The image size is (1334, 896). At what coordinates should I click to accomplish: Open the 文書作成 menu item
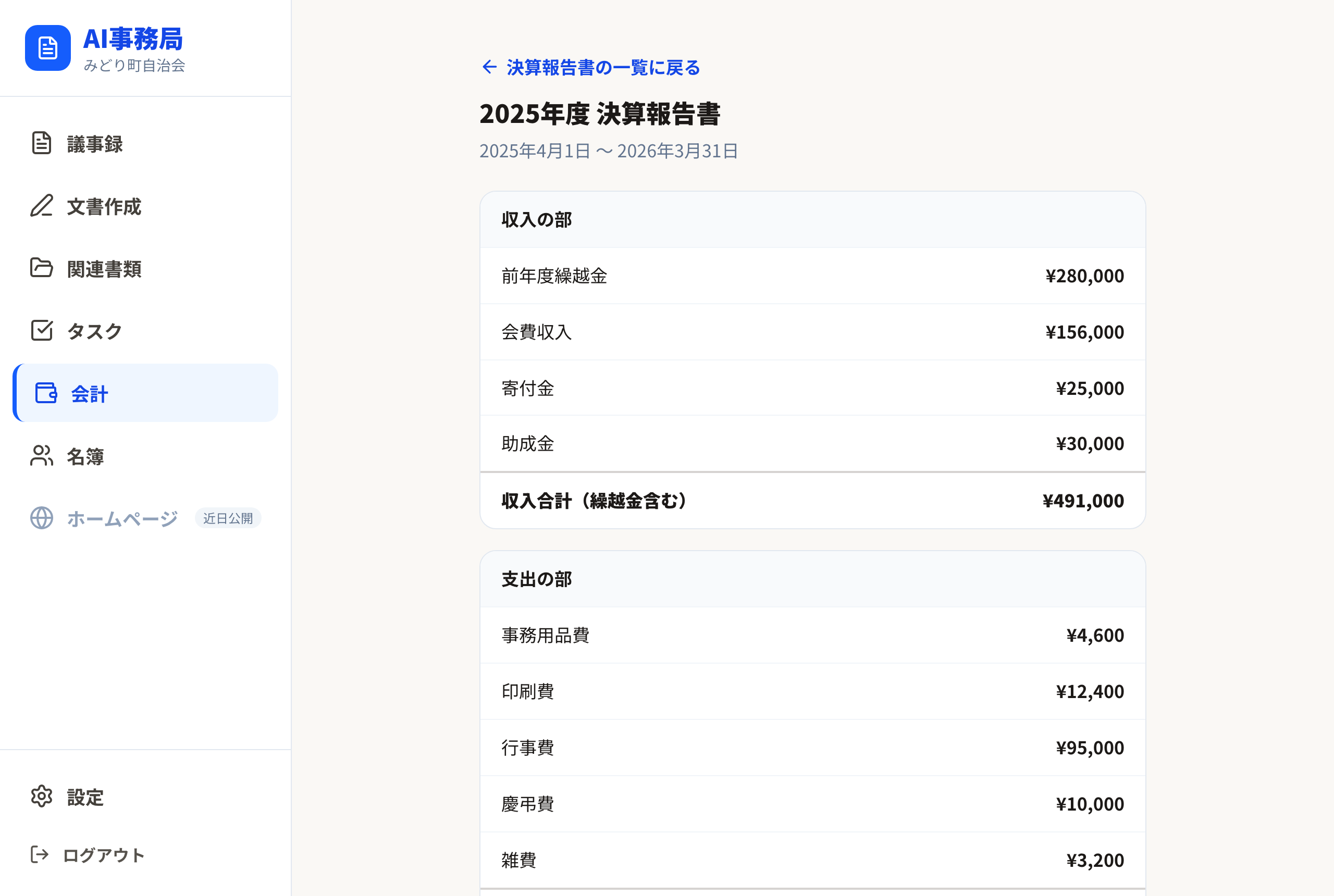click(145, 206)
